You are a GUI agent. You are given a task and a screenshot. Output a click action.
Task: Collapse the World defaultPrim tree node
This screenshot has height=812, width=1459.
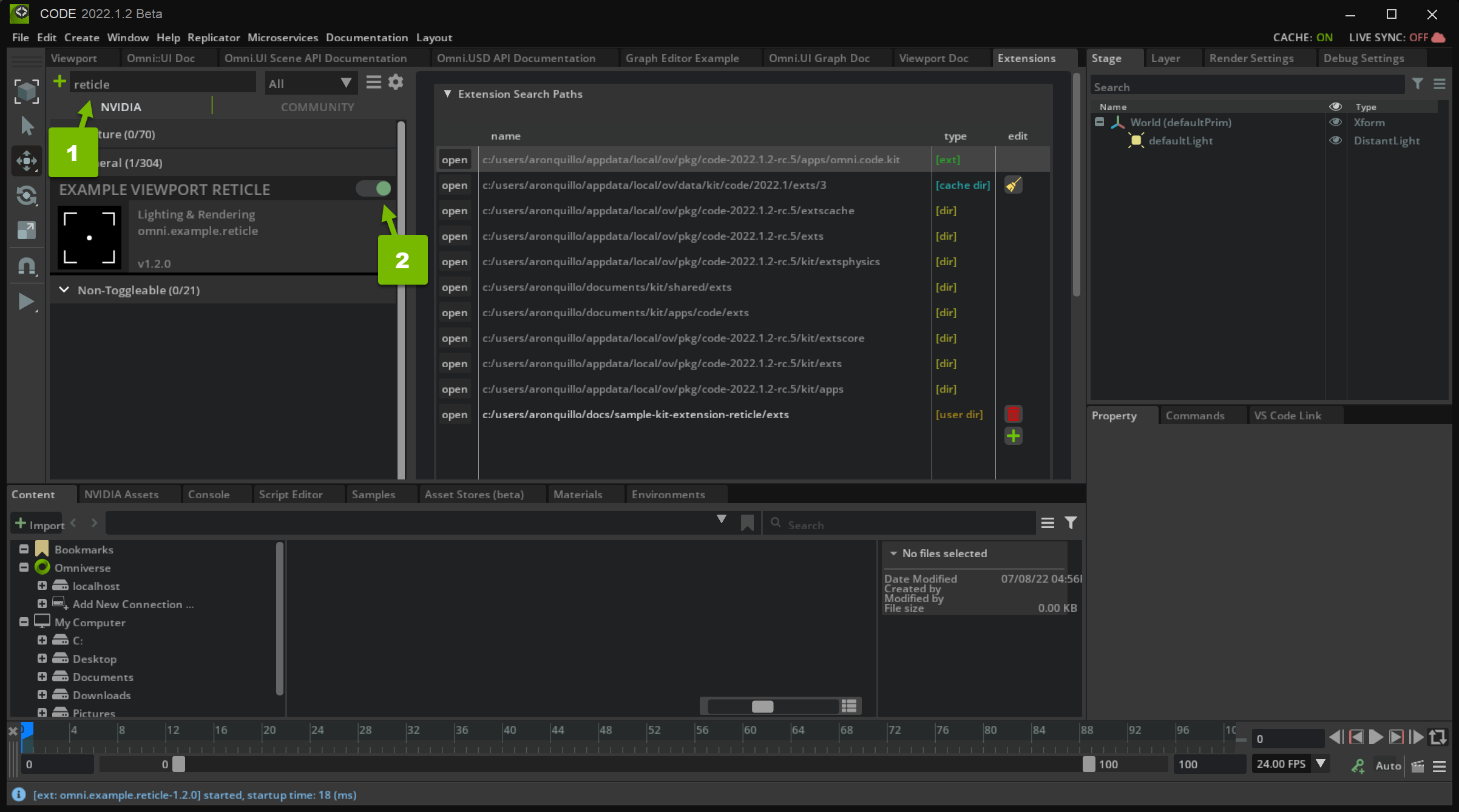pyautogui.click(x=1099, y=122)
